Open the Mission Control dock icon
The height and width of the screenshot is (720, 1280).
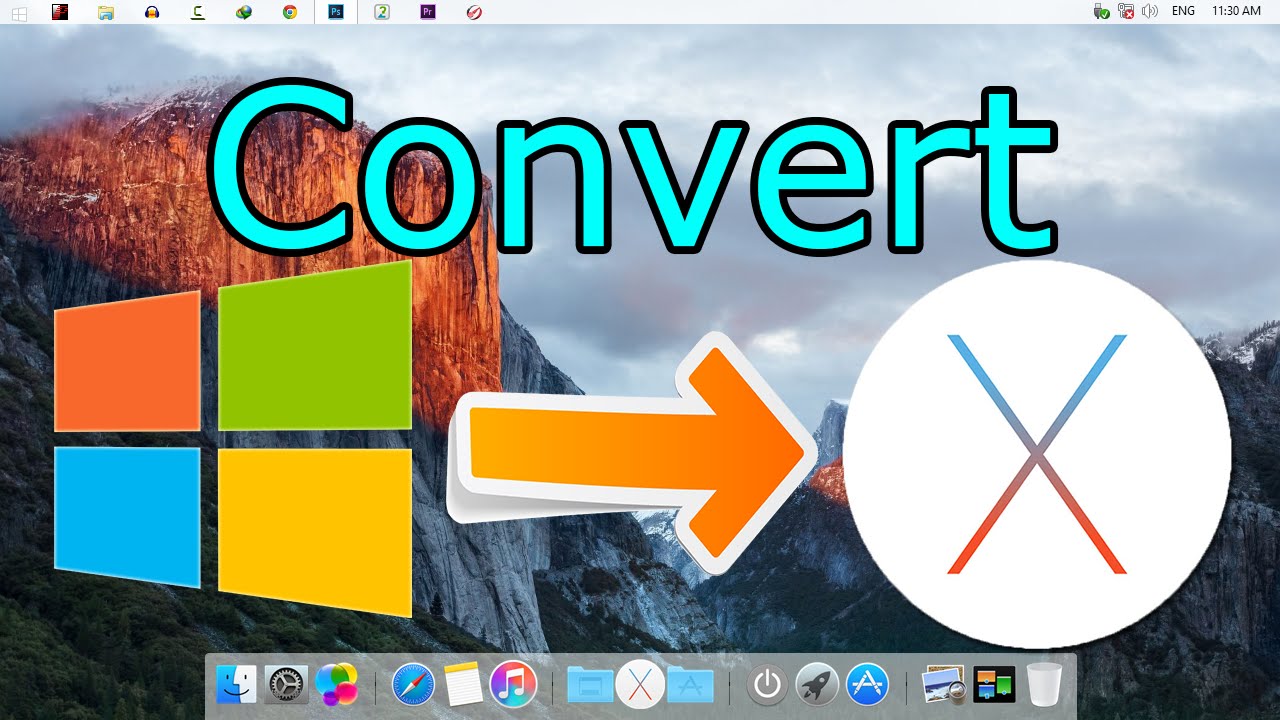click(994, 685)
